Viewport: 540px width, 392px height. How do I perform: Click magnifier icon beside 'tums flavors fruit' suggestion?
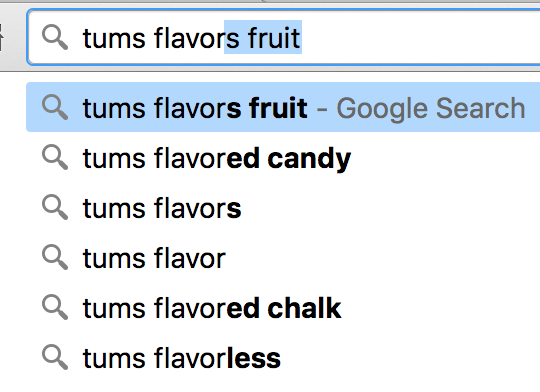pos(55,107)
